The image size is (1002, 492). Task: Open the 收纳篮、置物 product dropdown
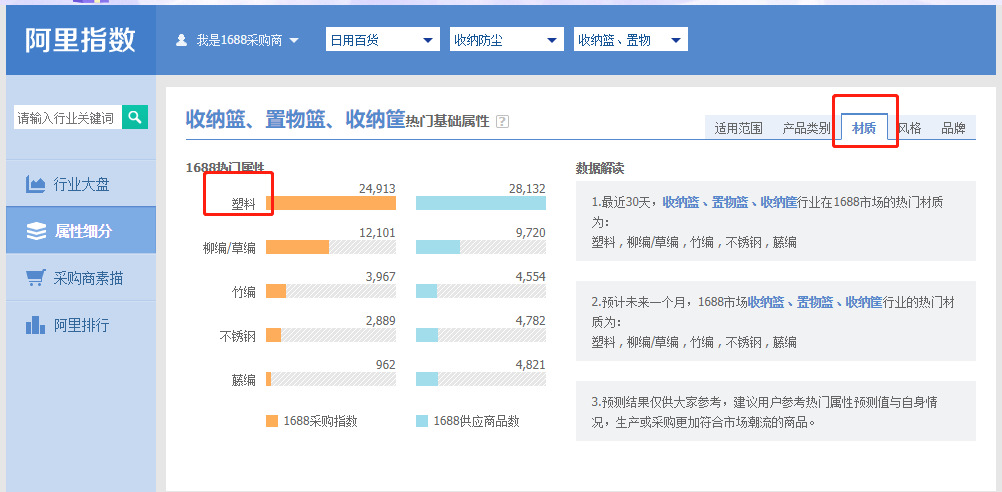(x=631, y=40)
